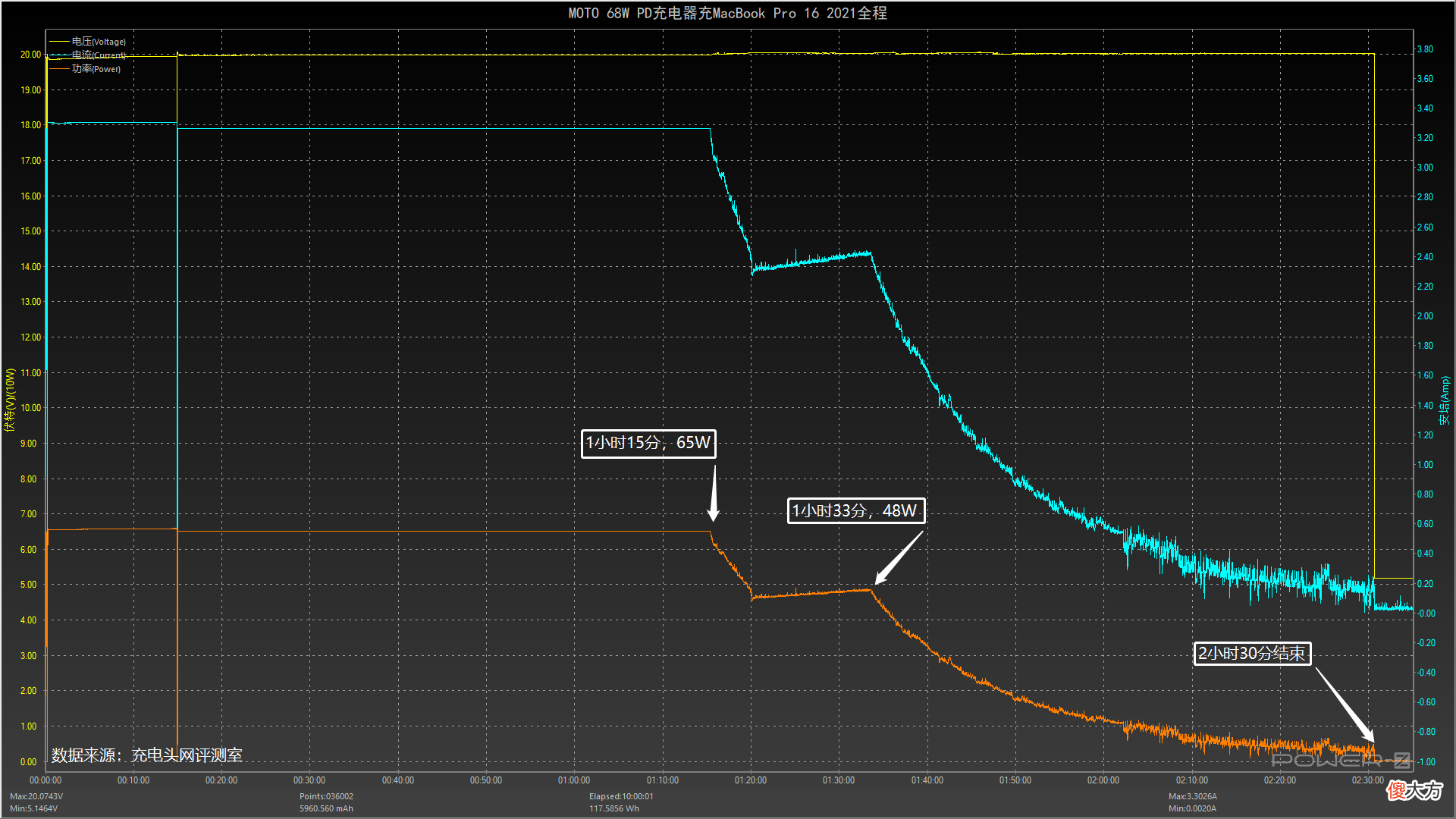Click the 01:00:00 time axis label
This screenshot has width=1456, height=819.
pos(574,780)
